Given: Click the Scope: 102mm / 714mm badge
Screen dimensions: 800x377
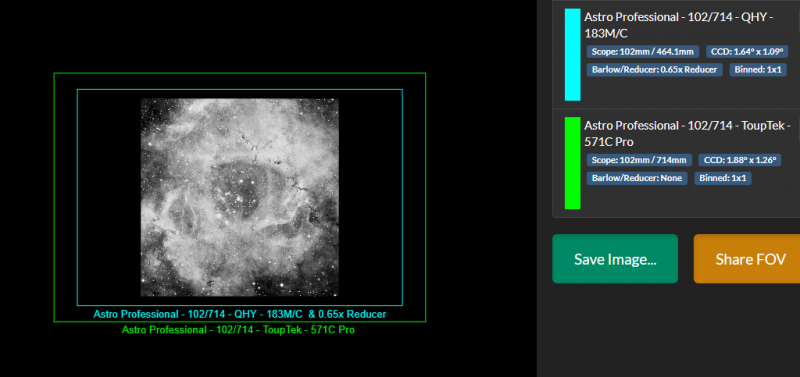Looking at the screenshot, I should coord(639,160).
